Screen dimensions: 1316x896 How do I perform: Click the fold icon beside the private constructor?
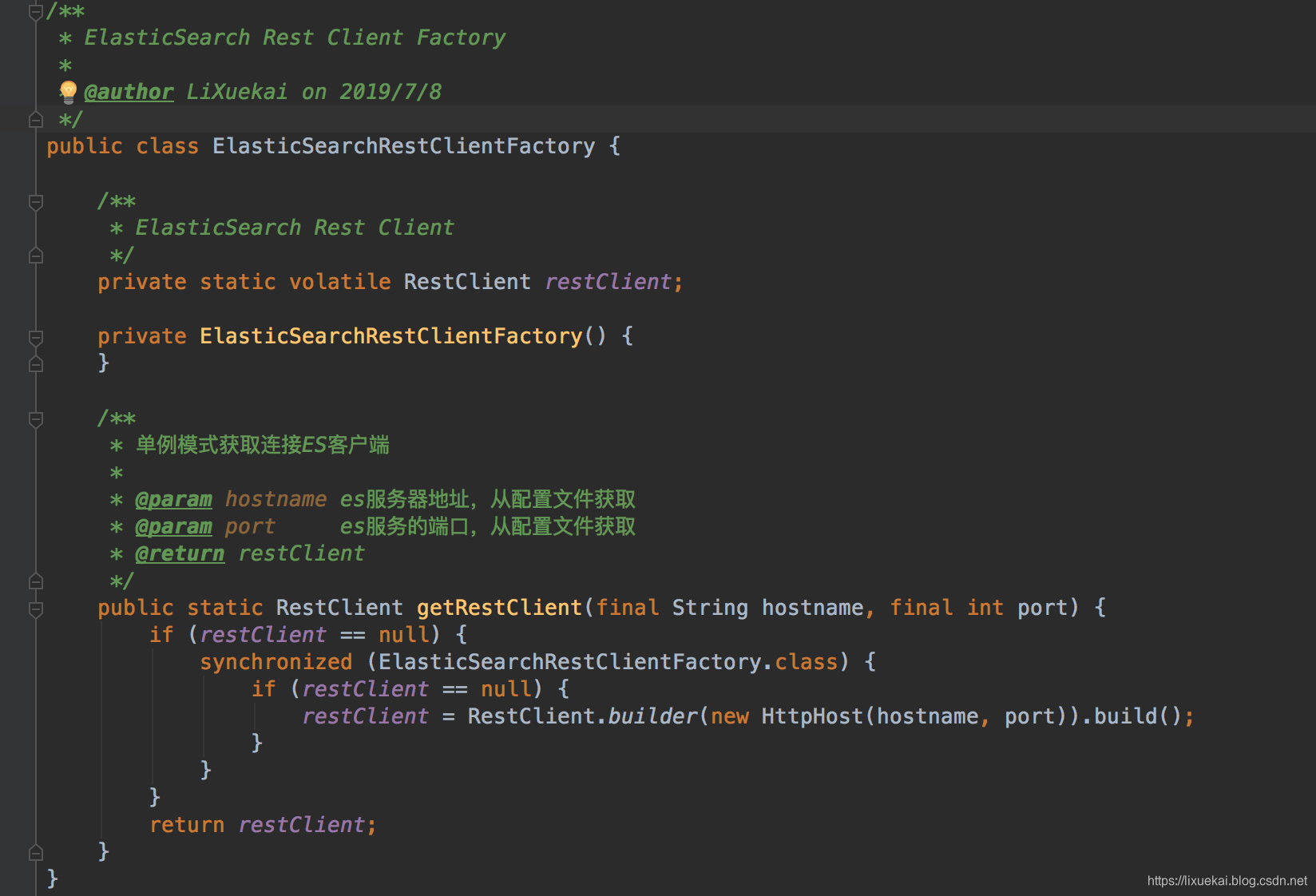[x=35, y=338]
